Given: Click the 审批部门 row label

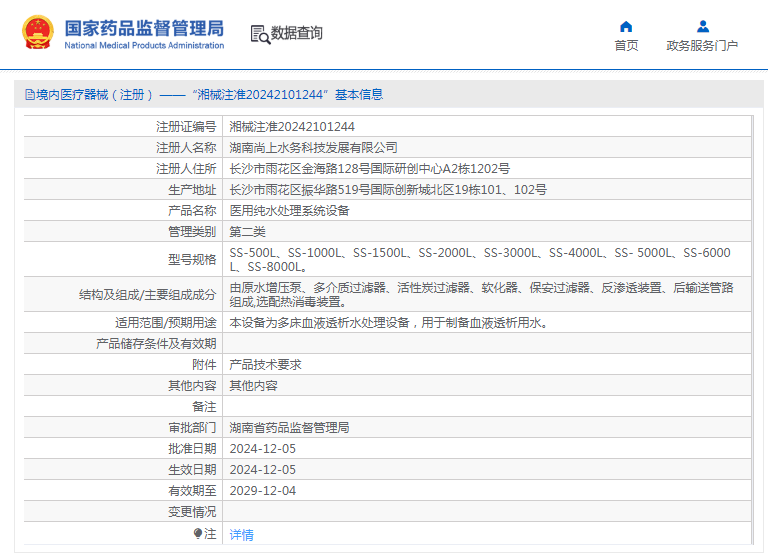Looking at the screenshot, I should pos(192,428).
